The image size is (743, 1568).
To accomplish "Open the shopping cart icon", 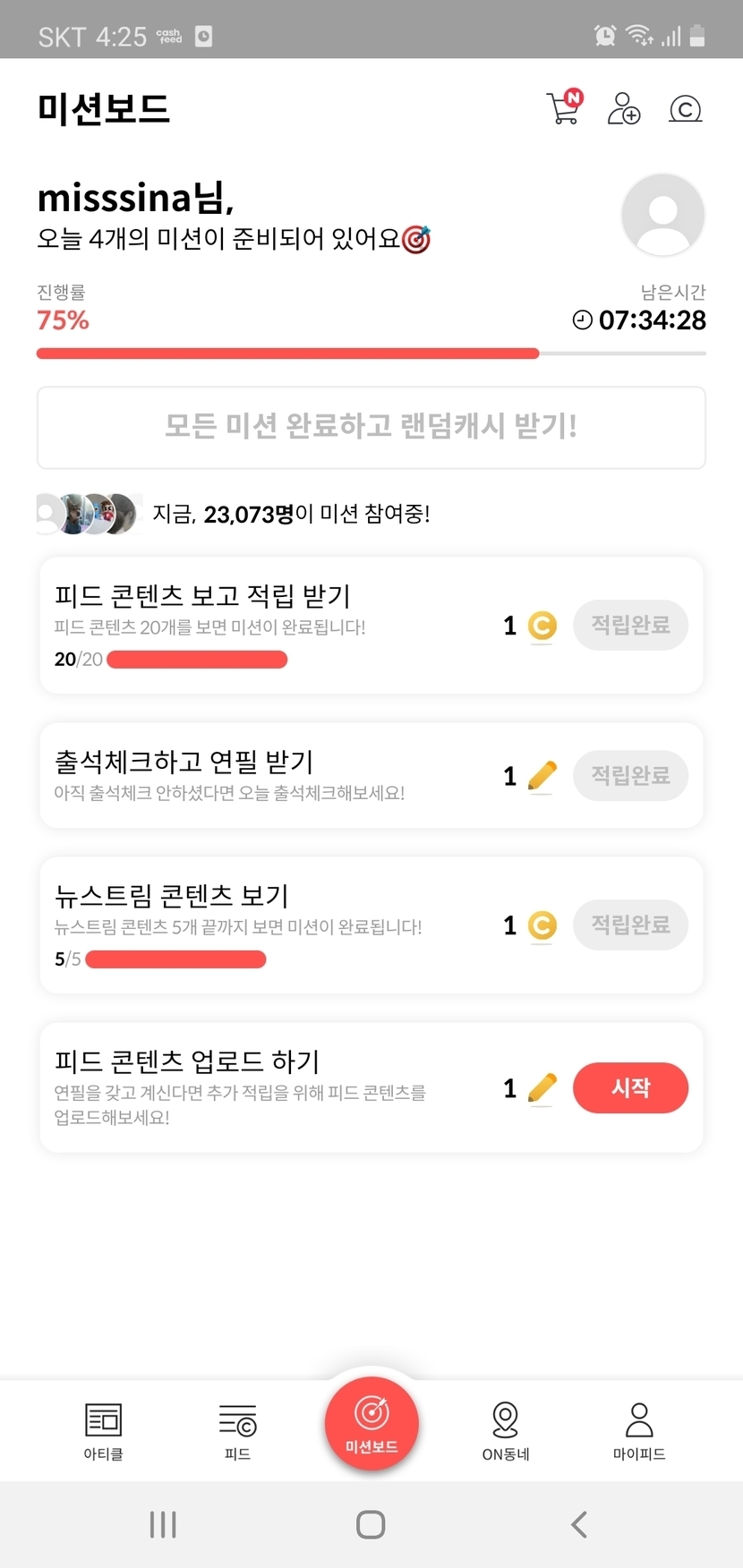I will 564,108.
